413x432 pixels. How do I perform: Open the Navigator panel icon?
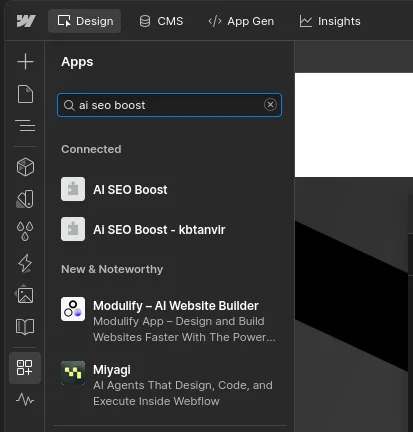pos(25,126)
